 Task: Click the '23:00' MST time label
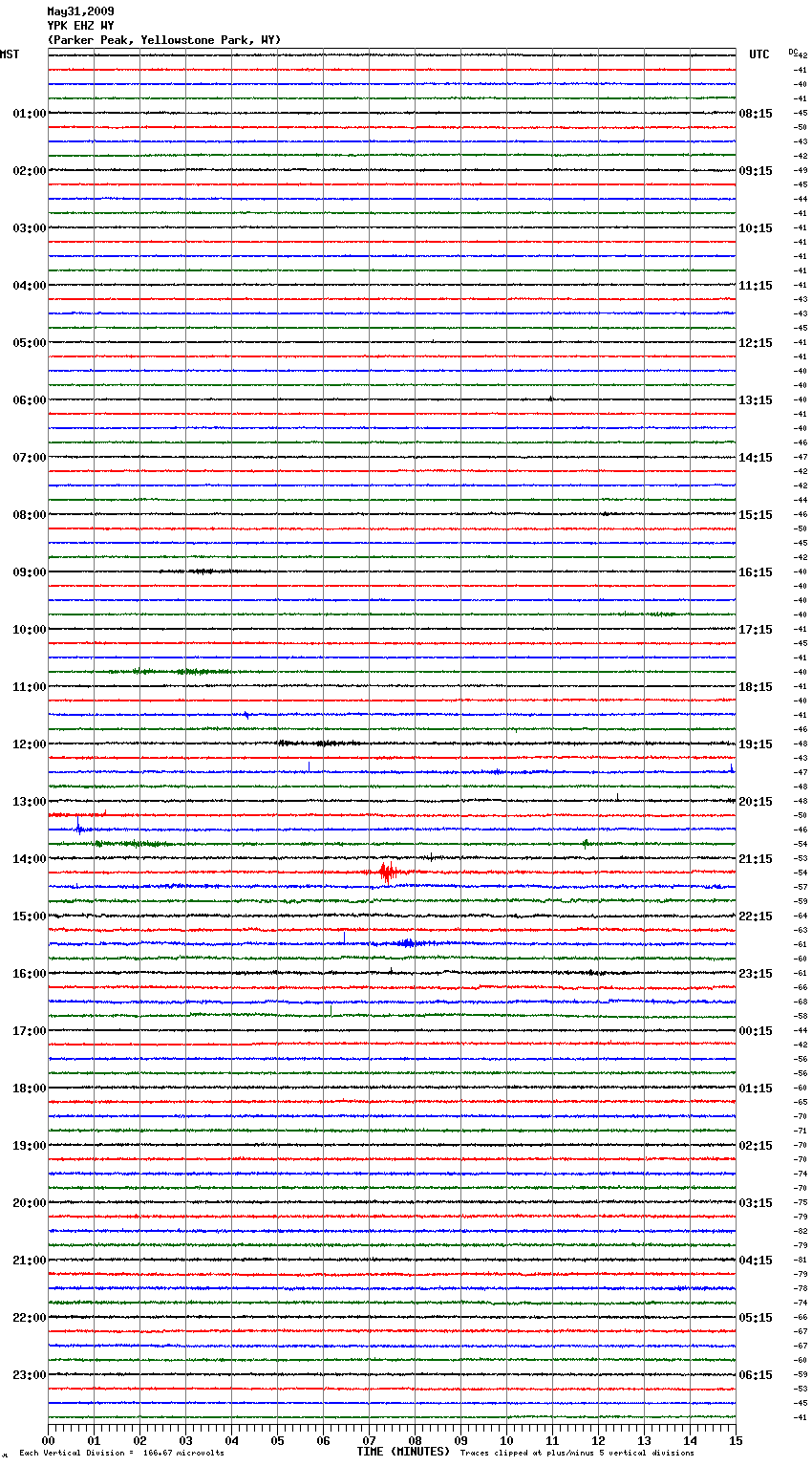click(x=30, y=1375)
